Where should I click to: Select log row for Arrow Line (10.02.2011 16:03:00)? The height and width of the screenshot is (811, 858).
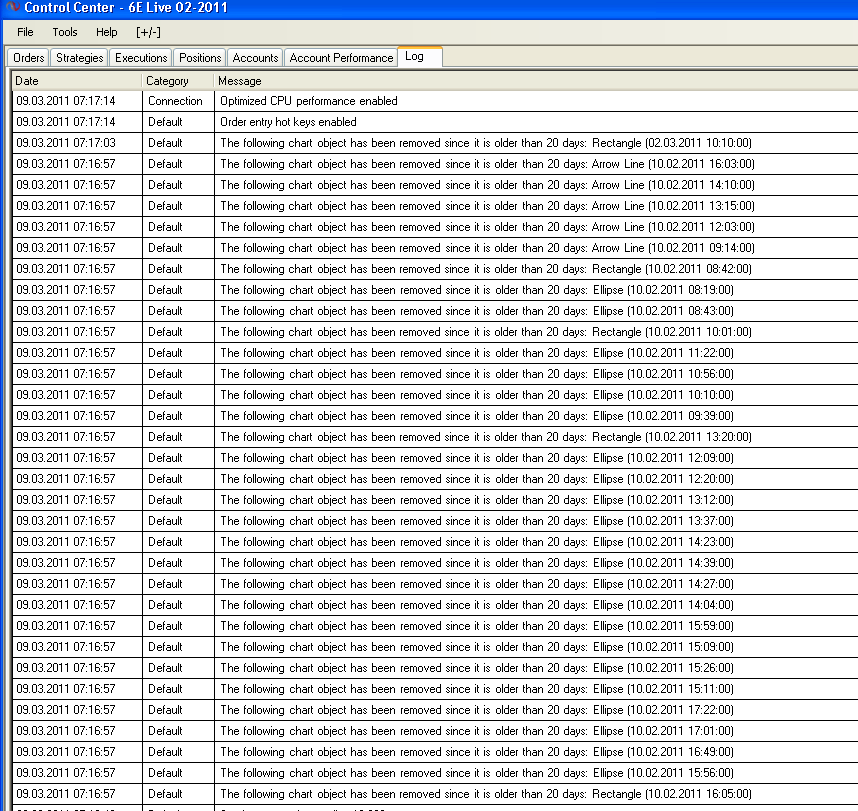pyautogui.click(x=435, y=164)
